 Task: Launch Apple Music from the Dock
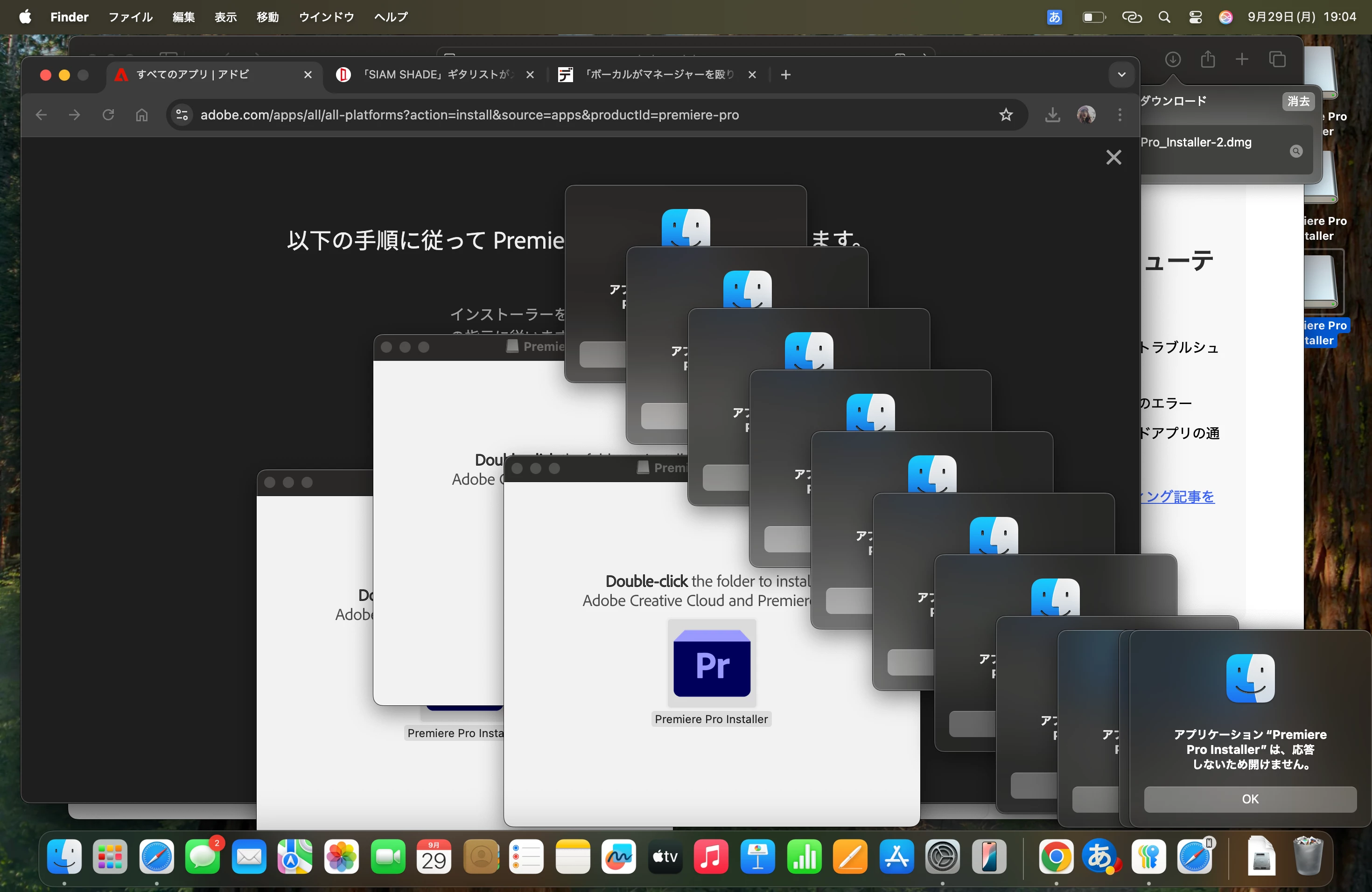[x=711, y=857]
